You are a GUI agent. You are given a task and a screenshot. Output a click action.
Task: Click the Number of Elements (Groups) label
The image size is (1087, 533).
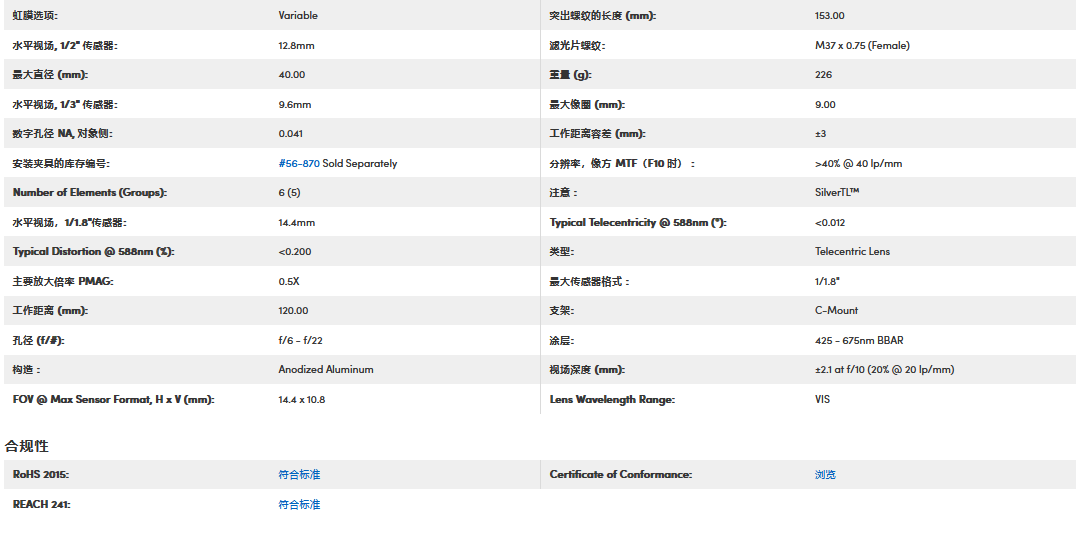(x=89, y=192)
